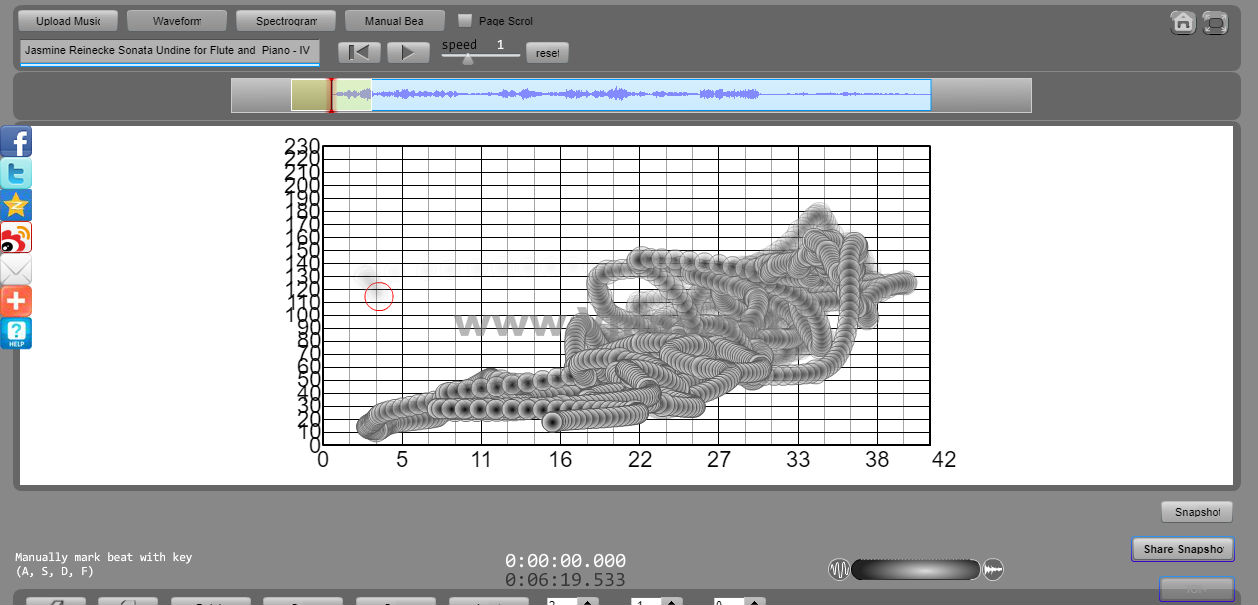Click the Manual Beat button

[394, 21]
